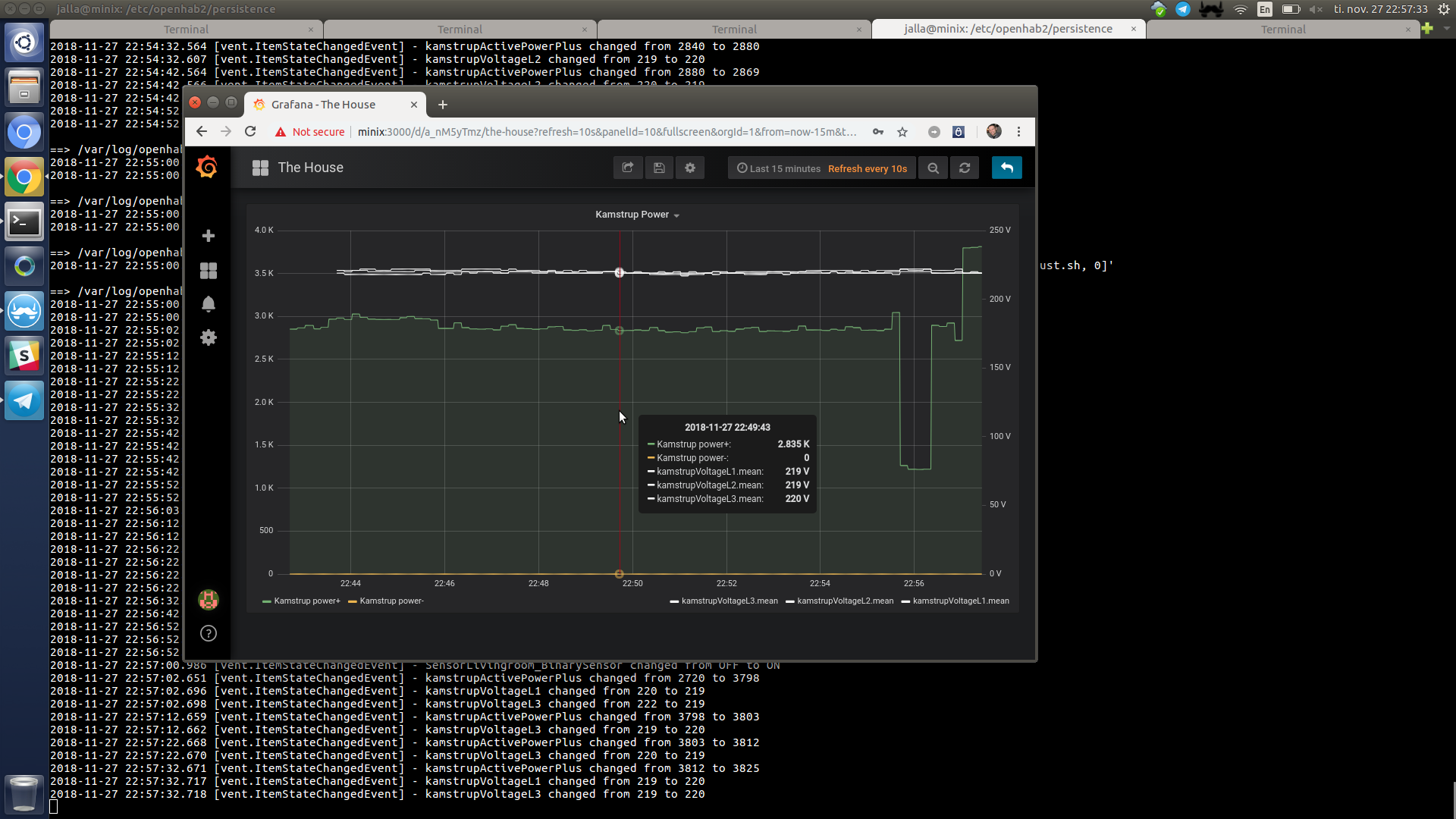
Task: Open the Create plus menu in sidebar
Action: pyautogui.click(x=209, y=236)
